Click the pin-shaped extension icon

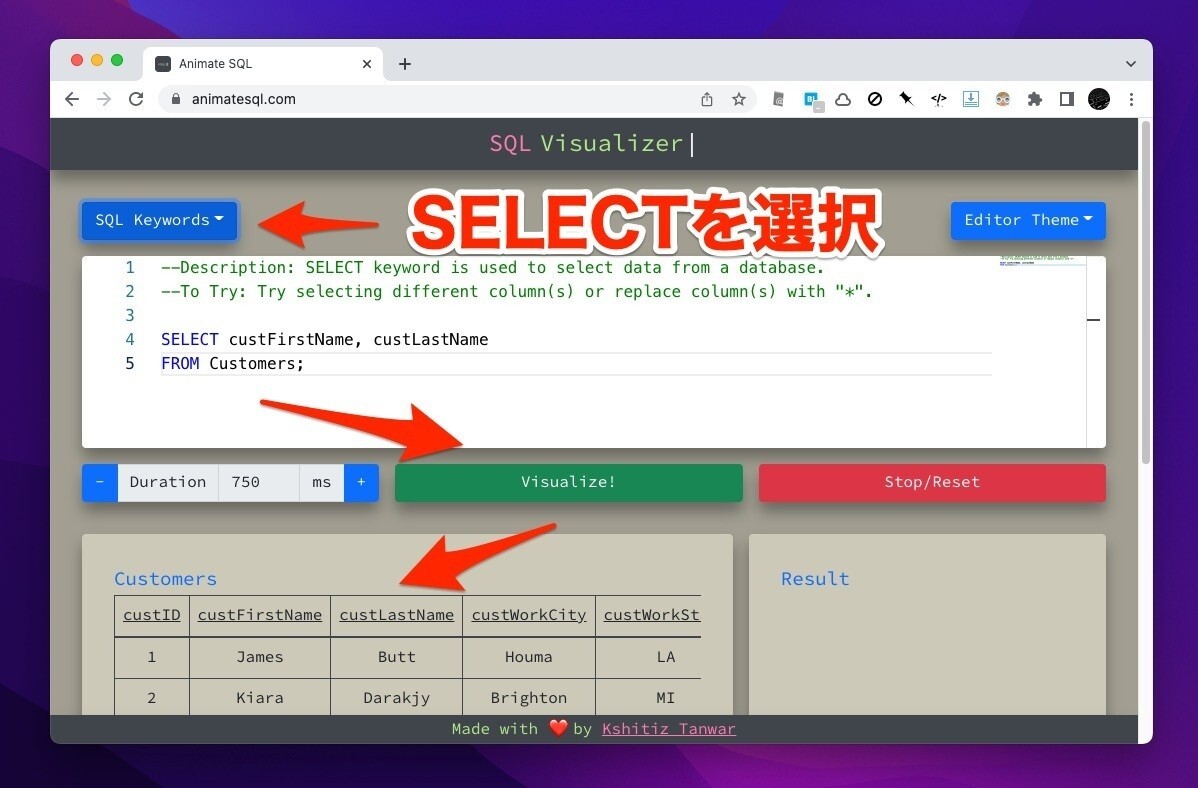(x=907, y=99)
